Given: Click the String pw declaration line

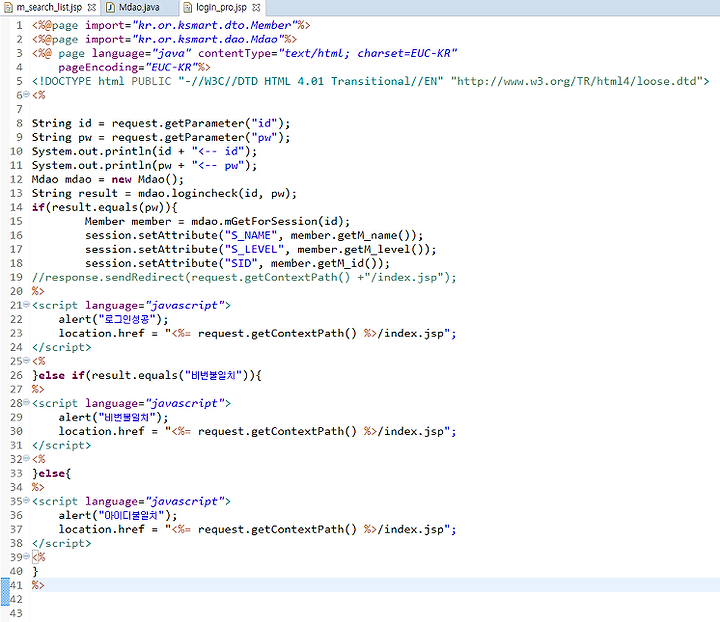Looking at the screenshot, I should [161, 137].
